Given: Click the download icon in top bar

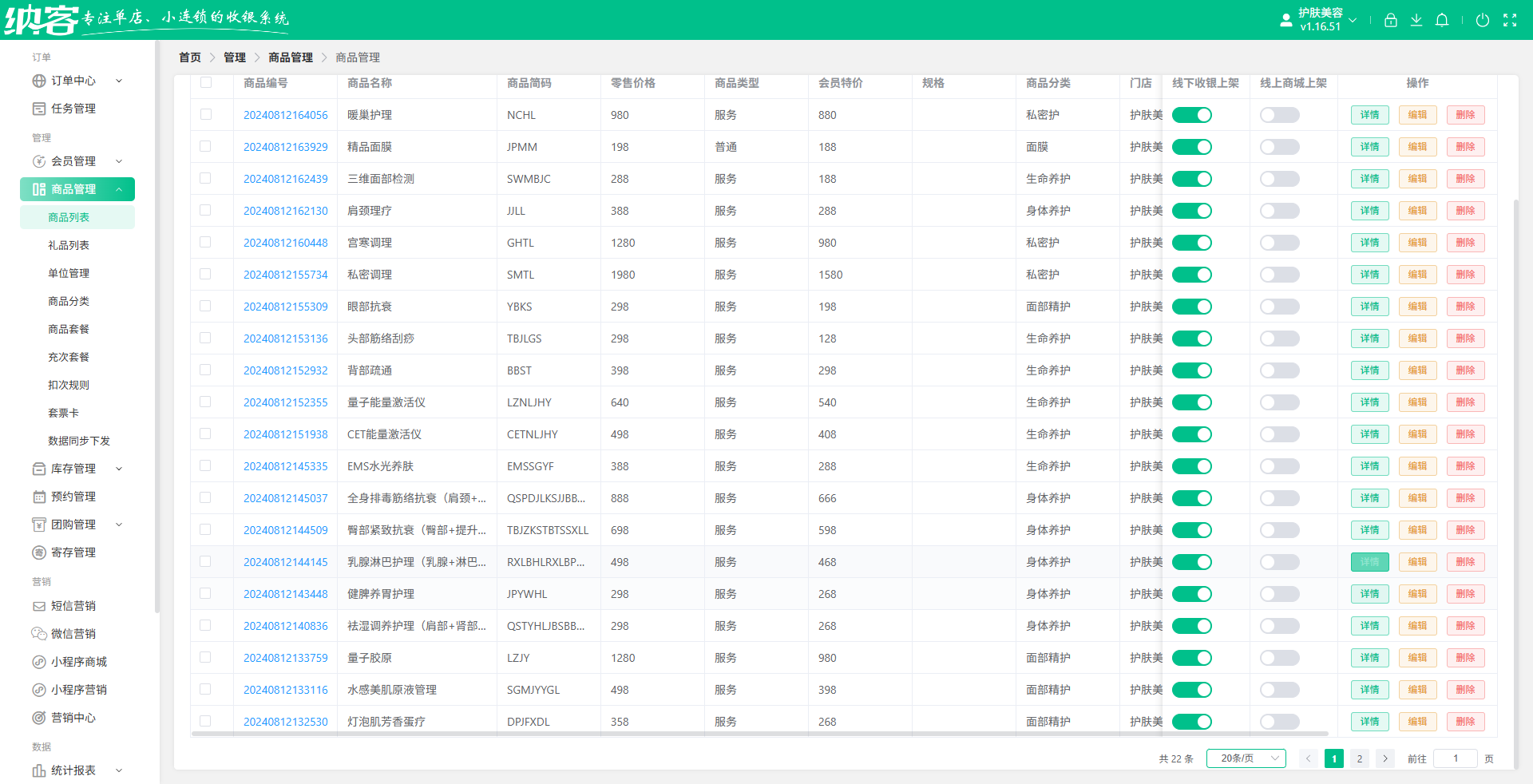Looking at the screenshot, I should [1416, 20].
